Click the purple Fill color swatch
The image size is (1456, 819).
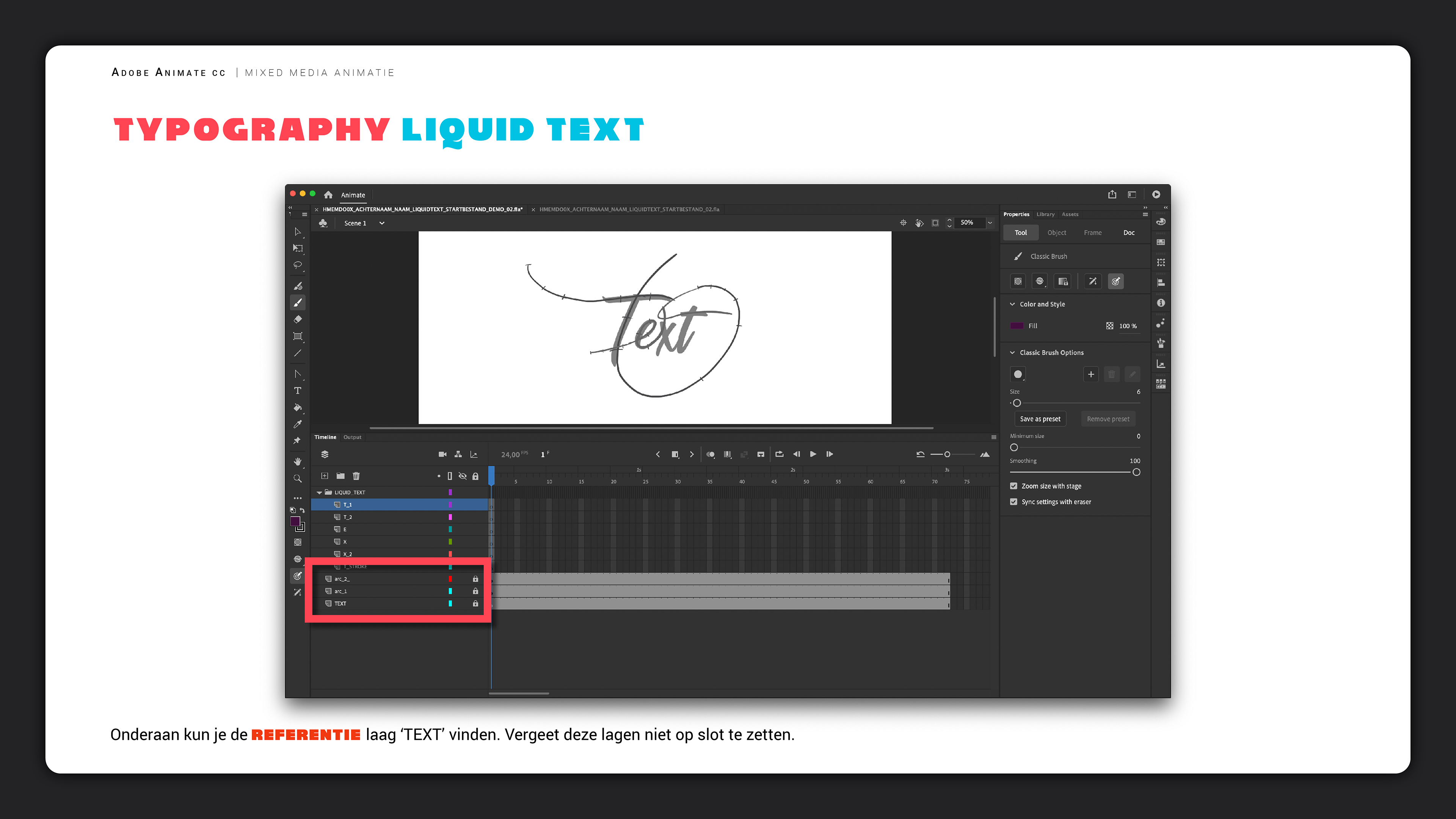tap(1017, 326)
